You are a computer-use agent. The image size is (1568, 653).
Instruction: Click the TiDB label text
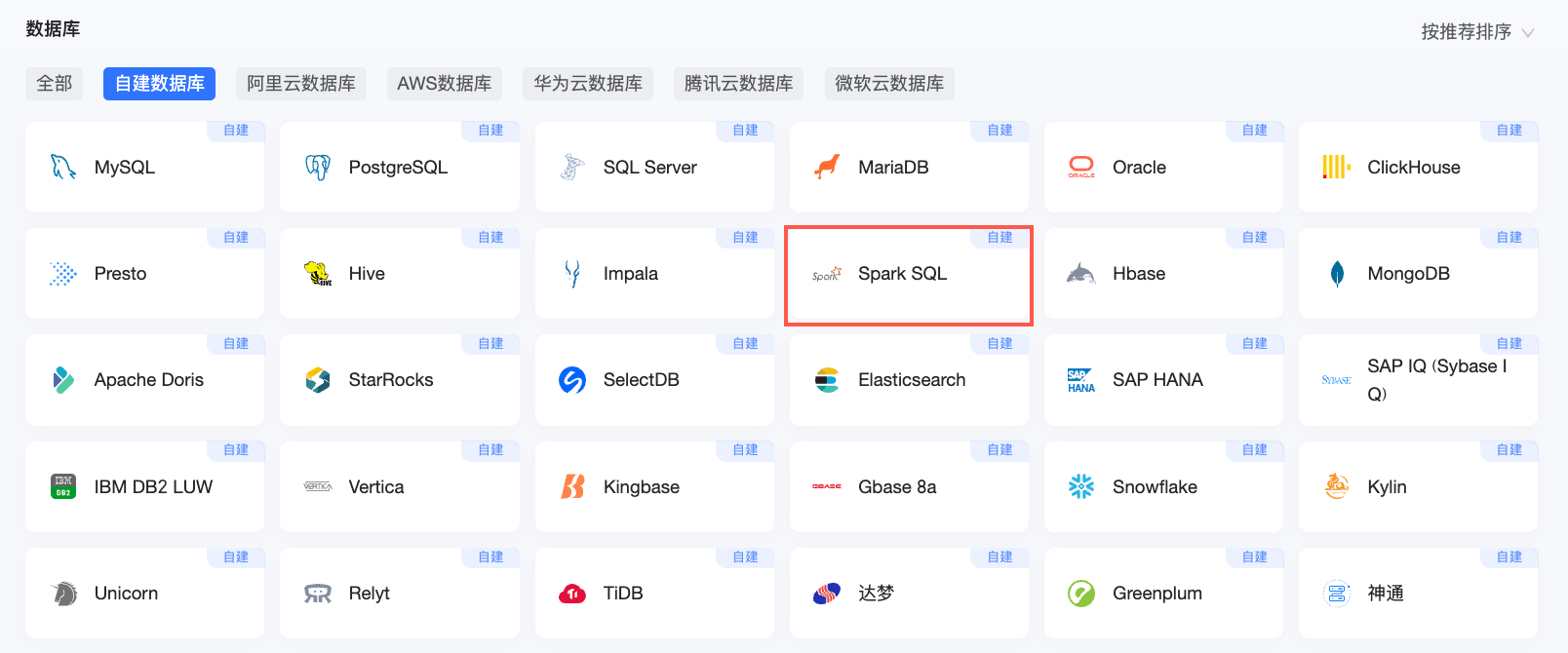[x=623, y=594]
